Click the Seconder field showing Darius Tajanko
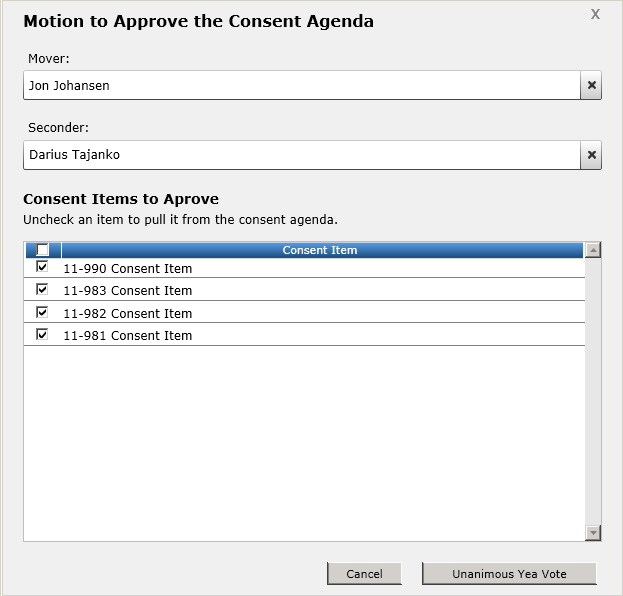This screenshot has width=623, height=596. pos(300,155)
